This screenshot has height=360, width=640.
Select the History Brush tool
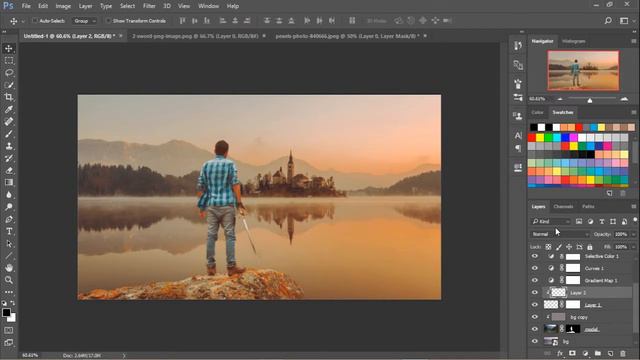(9, 158)
